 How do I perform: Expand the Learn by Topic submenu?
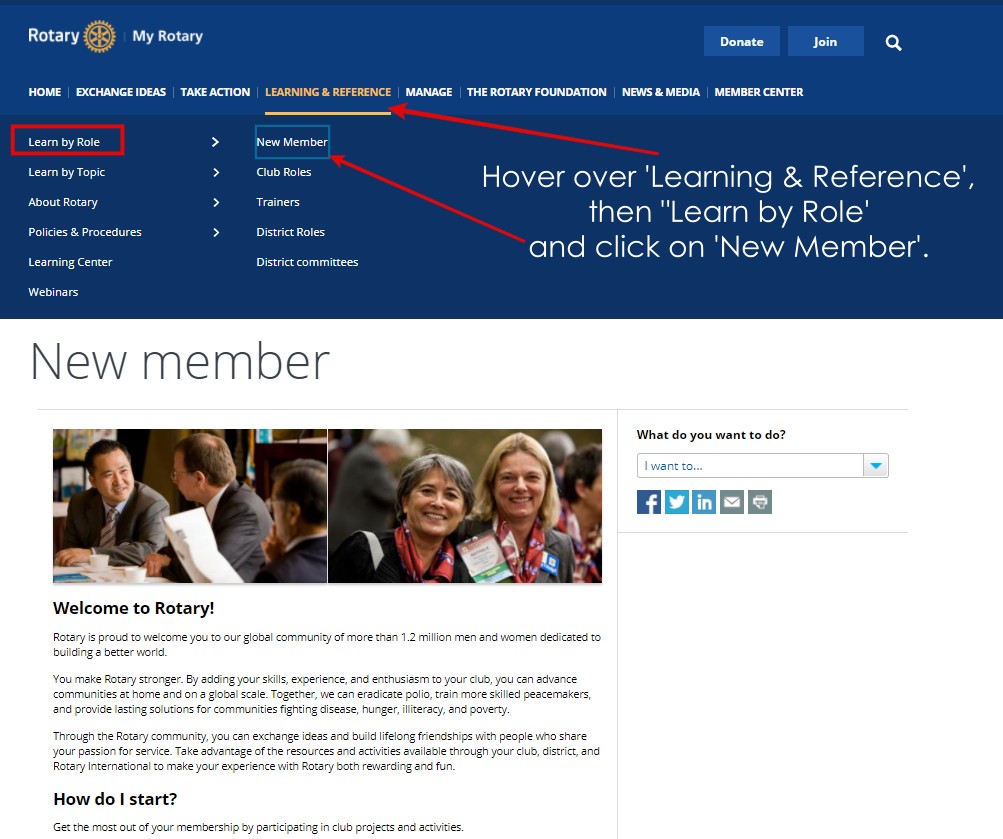tap(66, 172)
